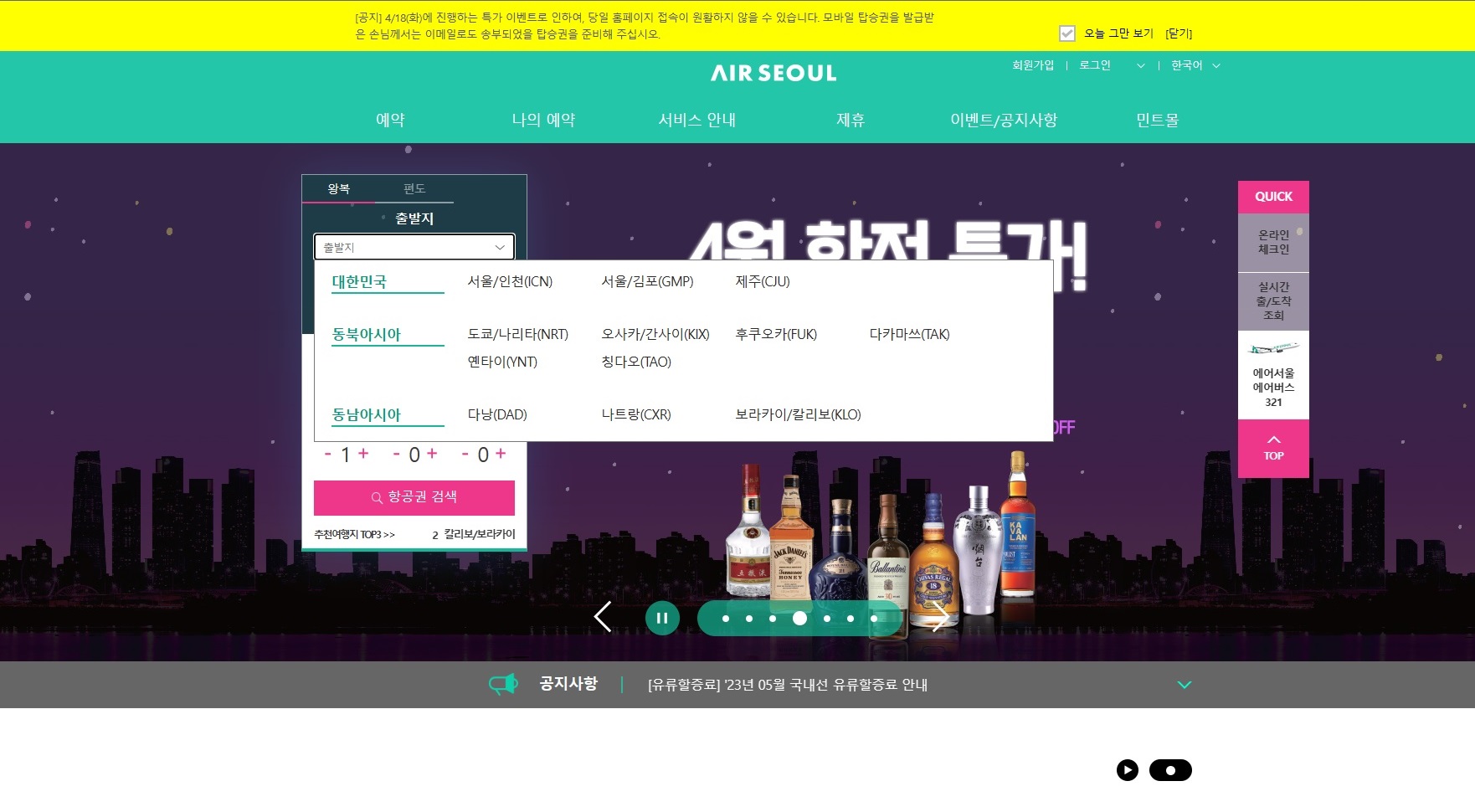Click the 추천여행지 TOP3 link

pyautogui.click(x=354, y=535)
